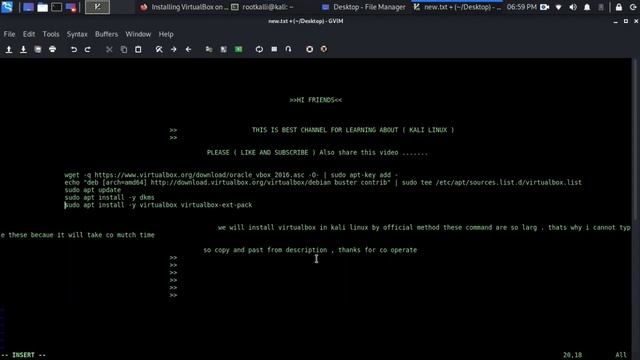Click the 'sudo apt update' line
The height and width of the screenshot is (360, 640).
[93, 190]
